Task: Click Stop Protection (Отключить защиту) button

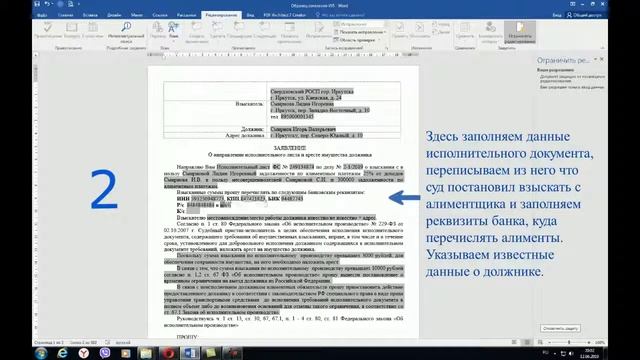Action: point(560,328)
